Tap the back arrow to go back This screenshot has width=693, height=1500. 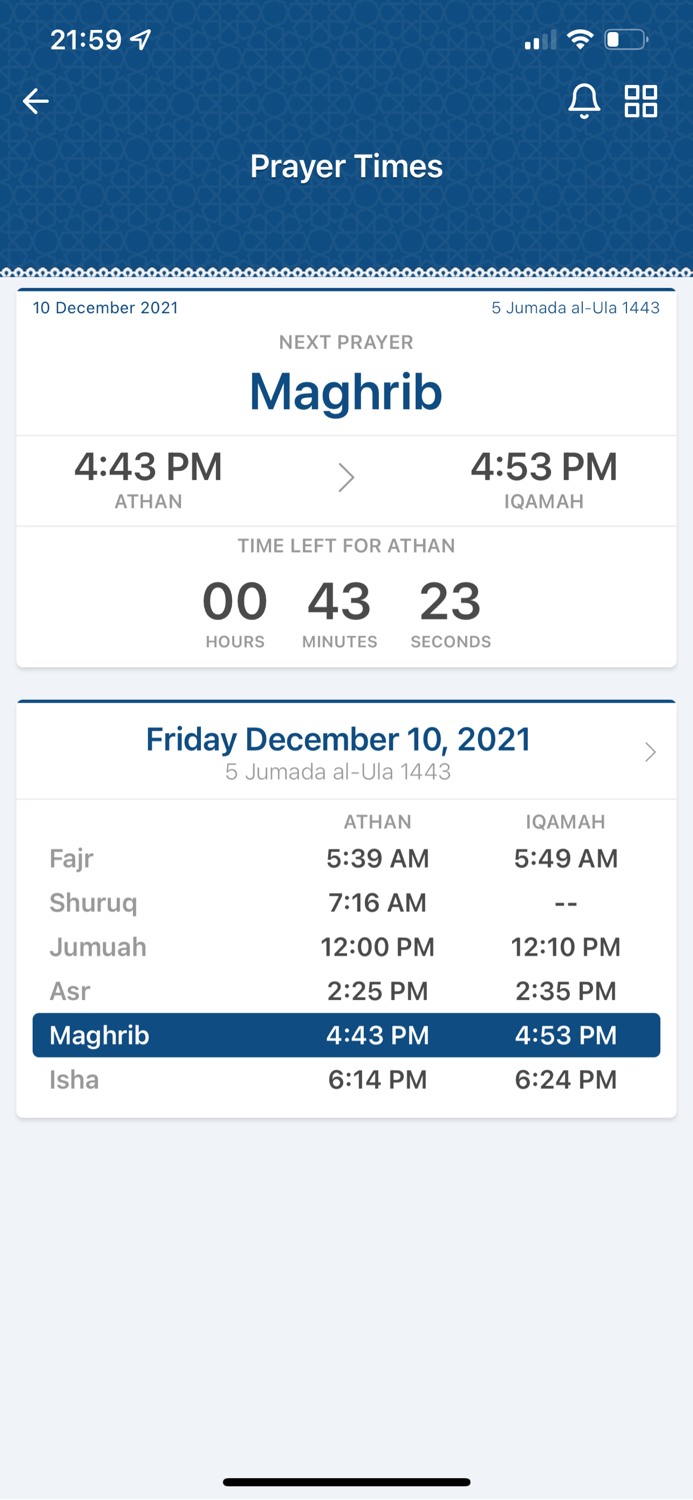[x=36, y=100]
